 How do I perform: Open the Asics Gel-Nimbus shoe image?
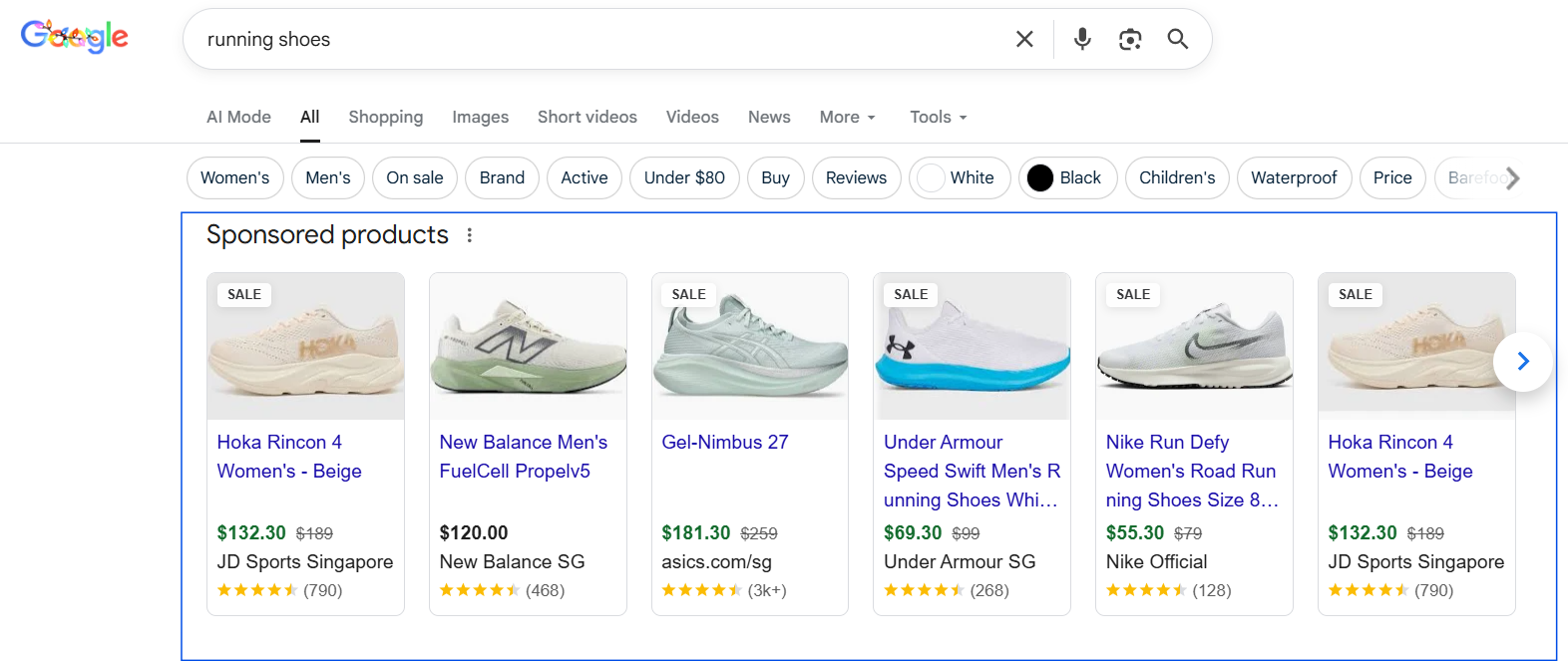[x=750, y=346]
